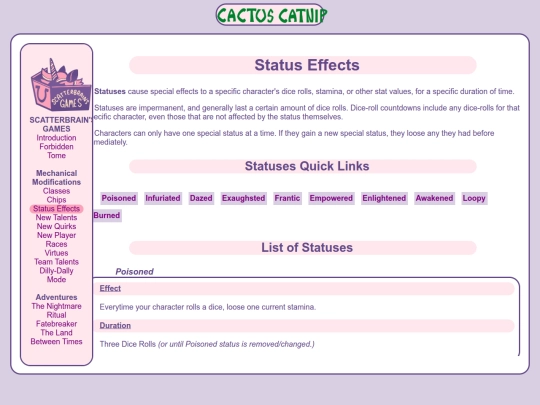540x405 pixels.
Task: Click the text 'Three Dice Rolls'
Action: tap(128, 344)
